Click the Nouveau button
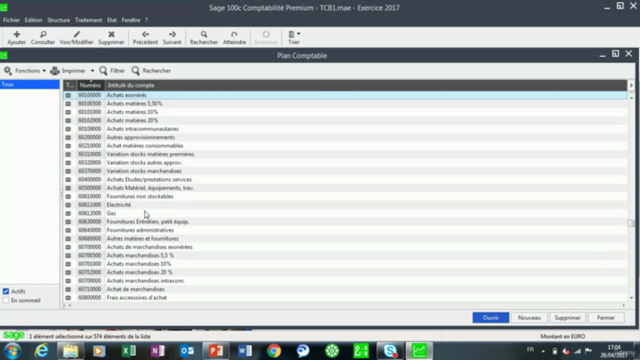 [529, 318]
